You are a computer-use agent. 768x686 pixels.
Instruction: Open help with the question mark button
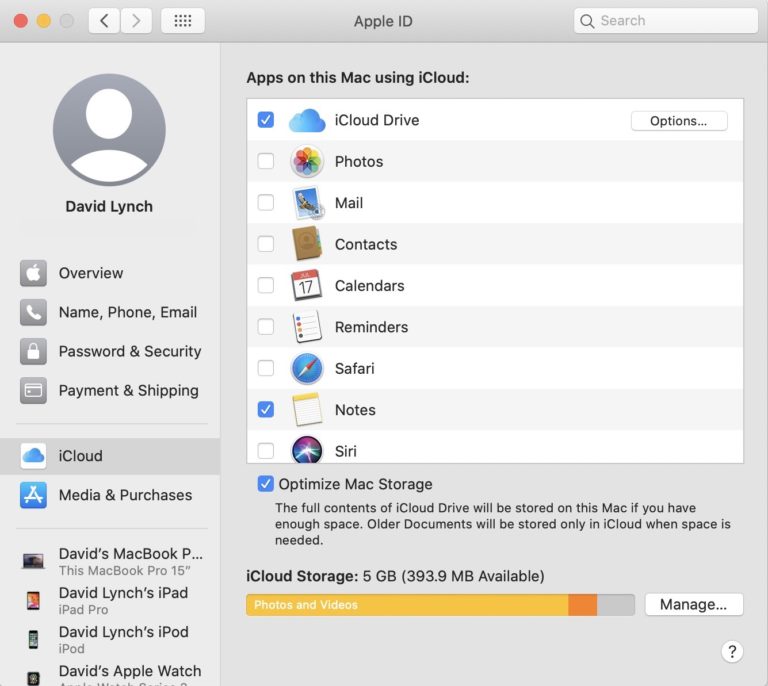pyautogui.click(x=732, y=652)
